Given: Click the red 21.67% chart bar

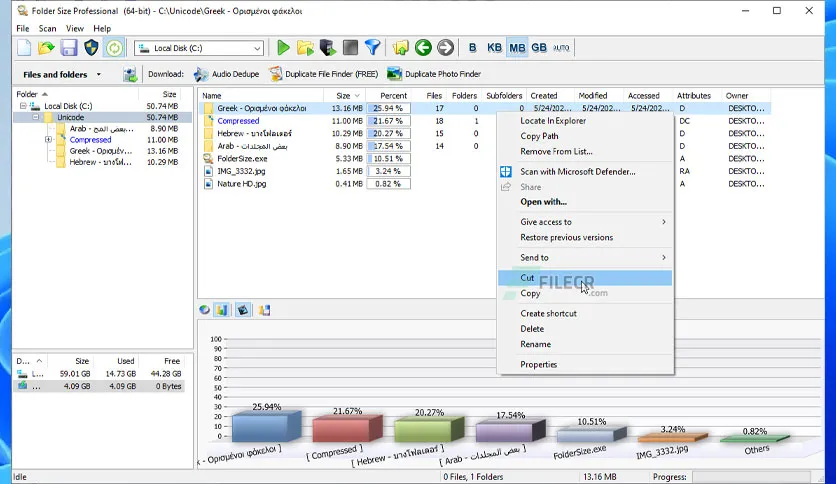Looking at the screenshot, I should (x=348, y=429).
